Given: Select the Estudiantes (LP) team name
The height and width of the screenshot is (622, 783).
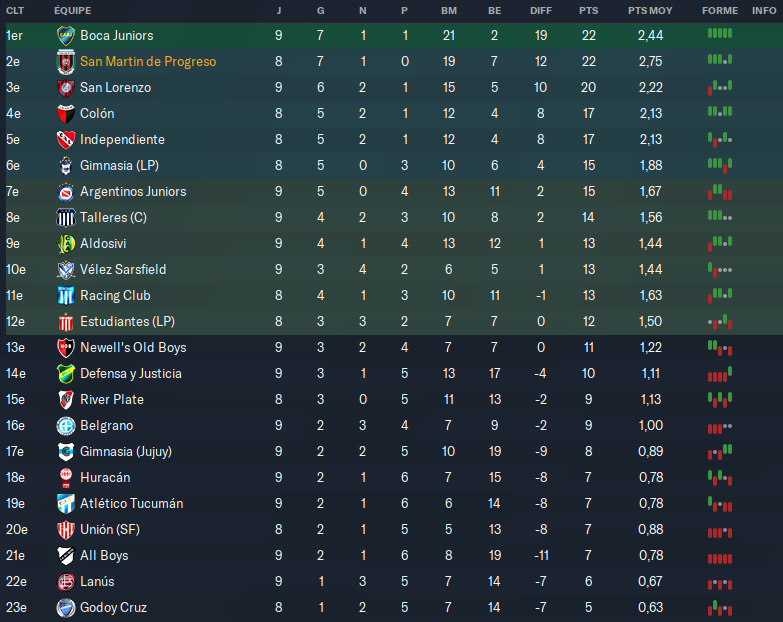Looking at the screenshot, I should pyautogui.click(x=127, y=321).
